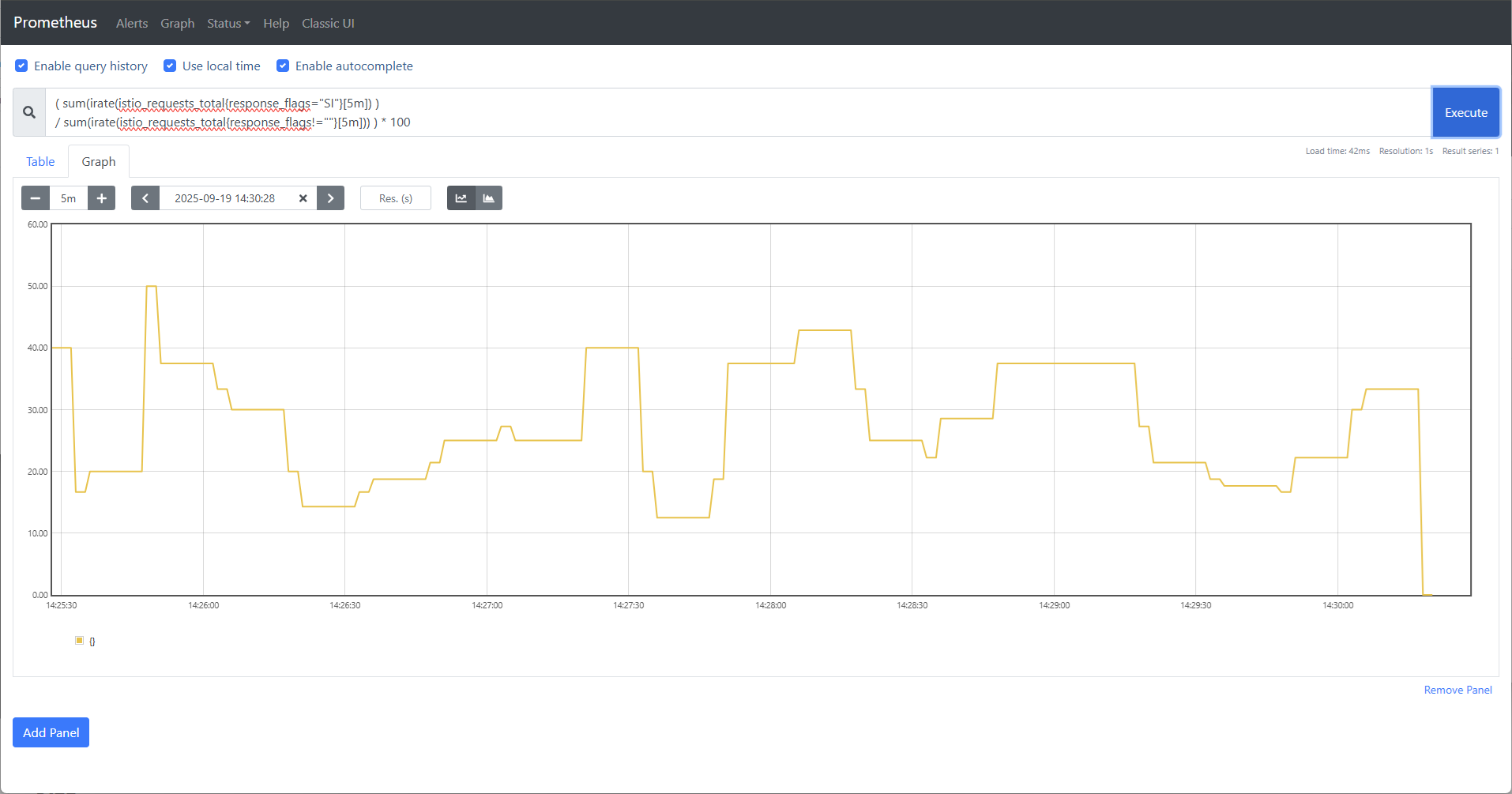Clear the end time with the X icon
1512x794 pixels.
(x=303, y=198)
